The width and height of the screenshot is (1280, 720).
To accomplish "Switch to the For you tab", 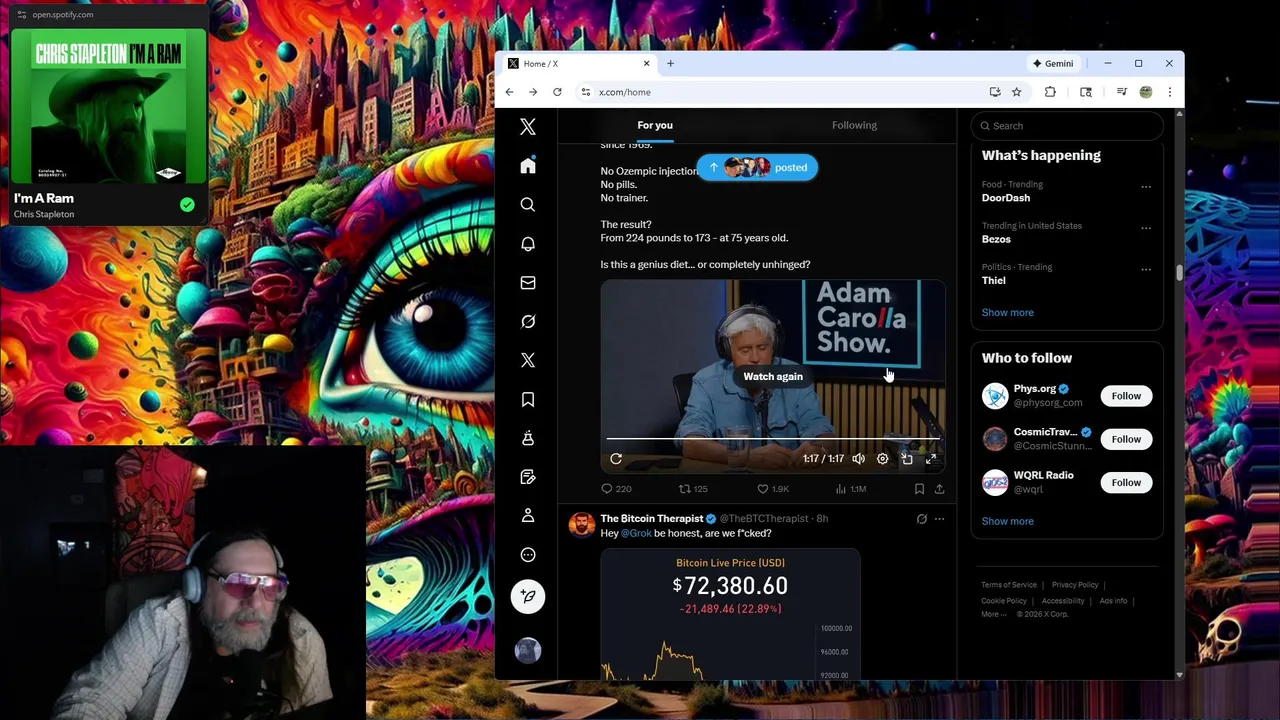I will tap(655, 125).
